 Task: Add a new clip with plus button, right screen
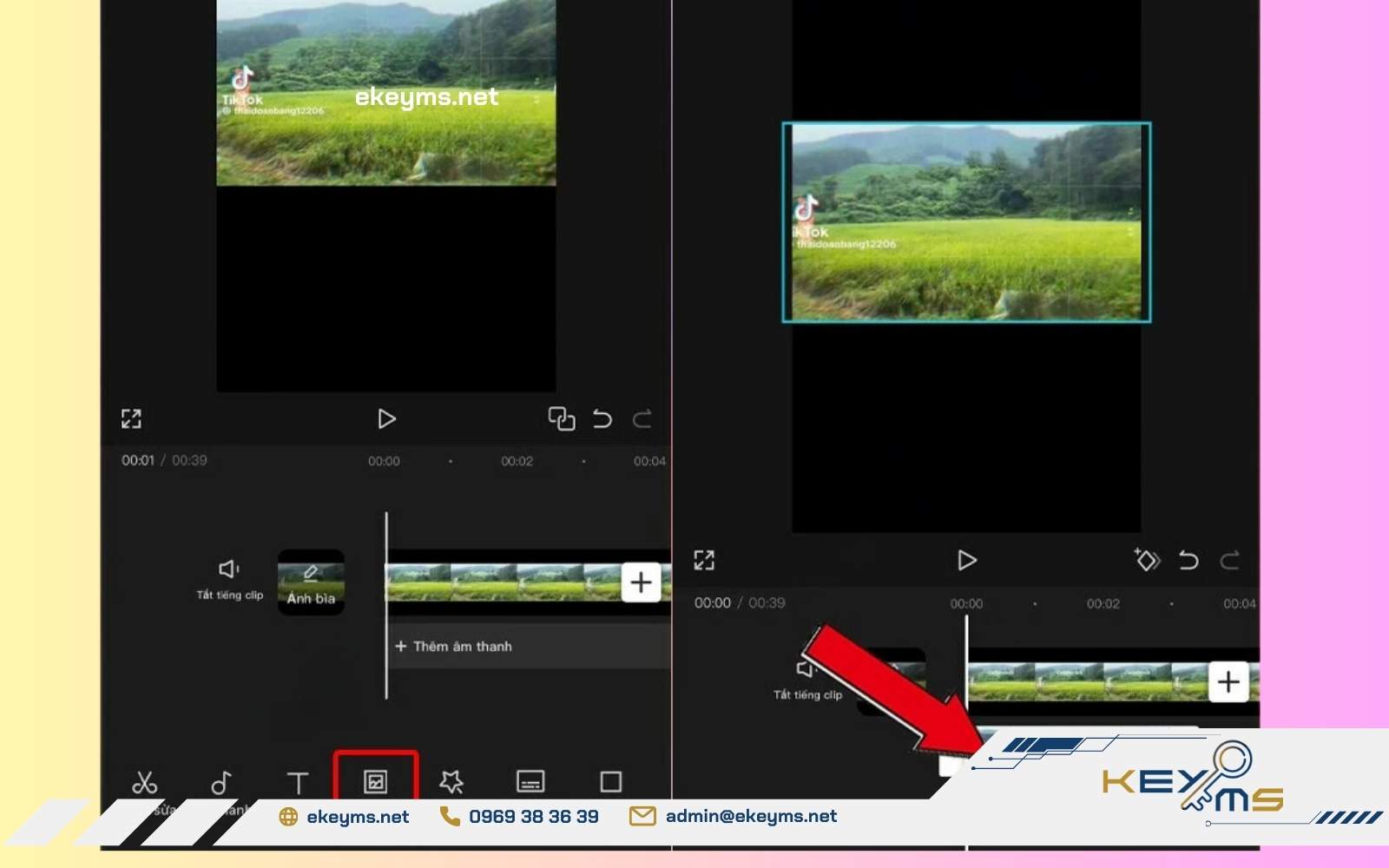(1228, 681)
